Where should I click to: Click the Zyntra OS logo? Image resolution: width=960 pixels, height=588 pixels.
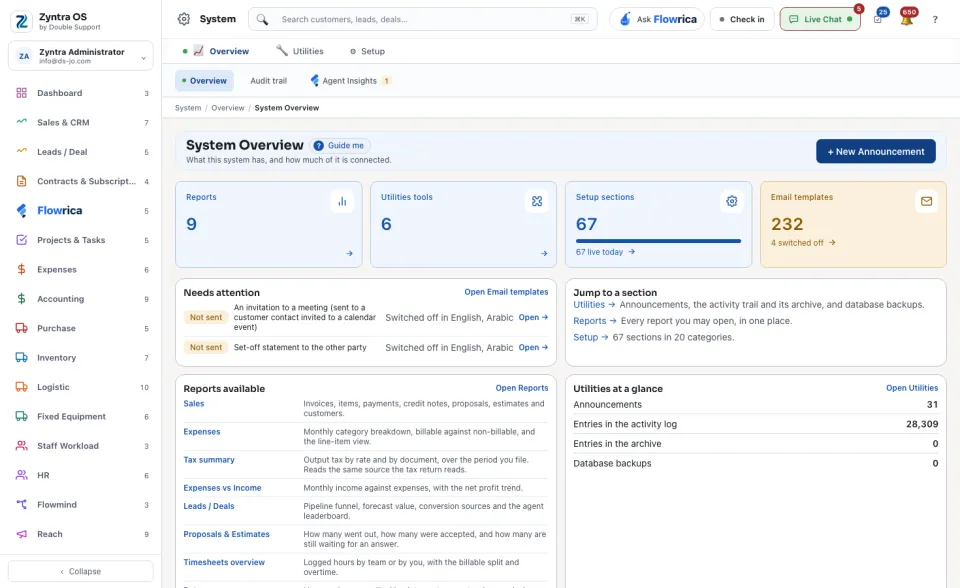click(22, 21)
